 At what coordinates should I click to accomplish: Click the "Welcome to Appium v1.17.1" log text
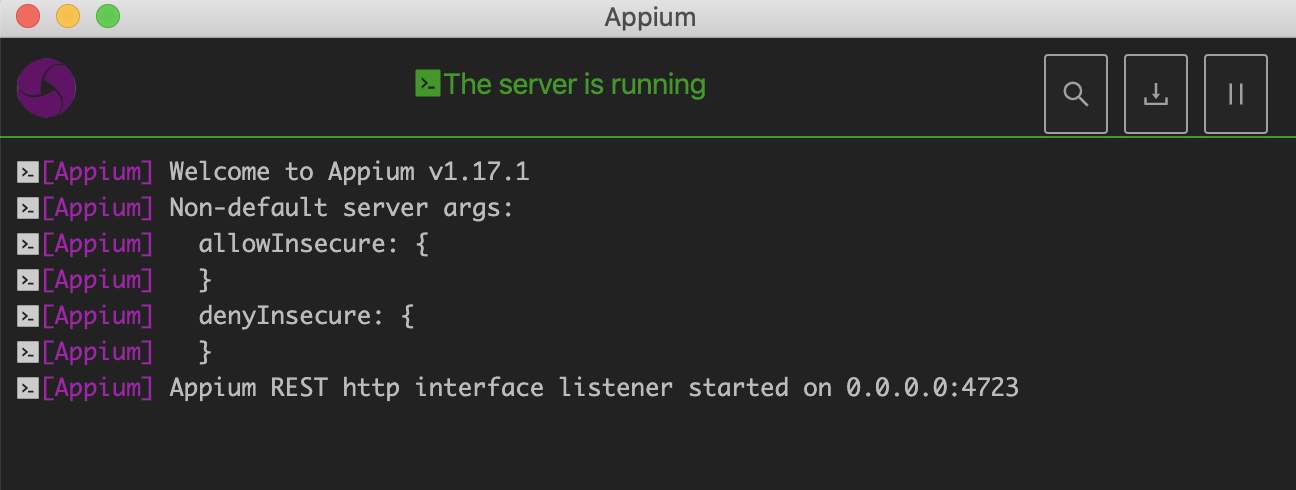click(349, 172)
